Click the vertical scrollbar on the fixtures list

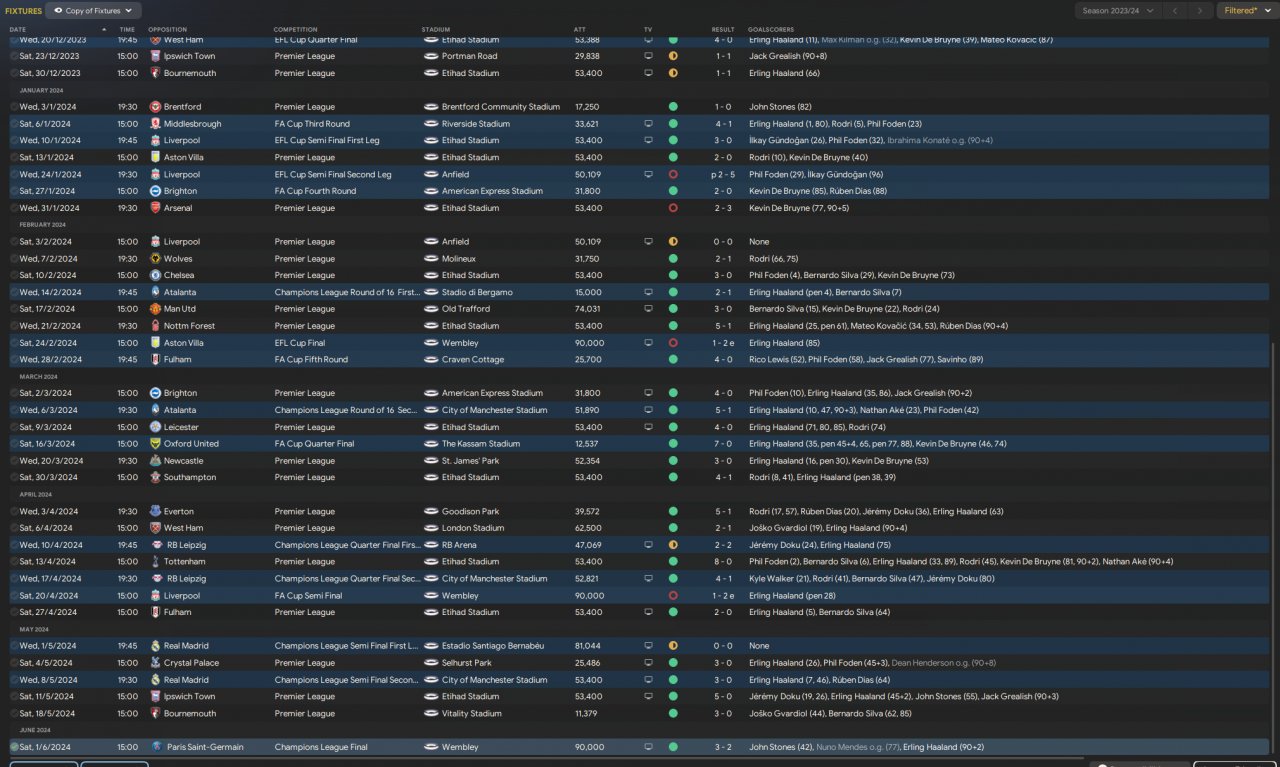(x=1274, y=550)
